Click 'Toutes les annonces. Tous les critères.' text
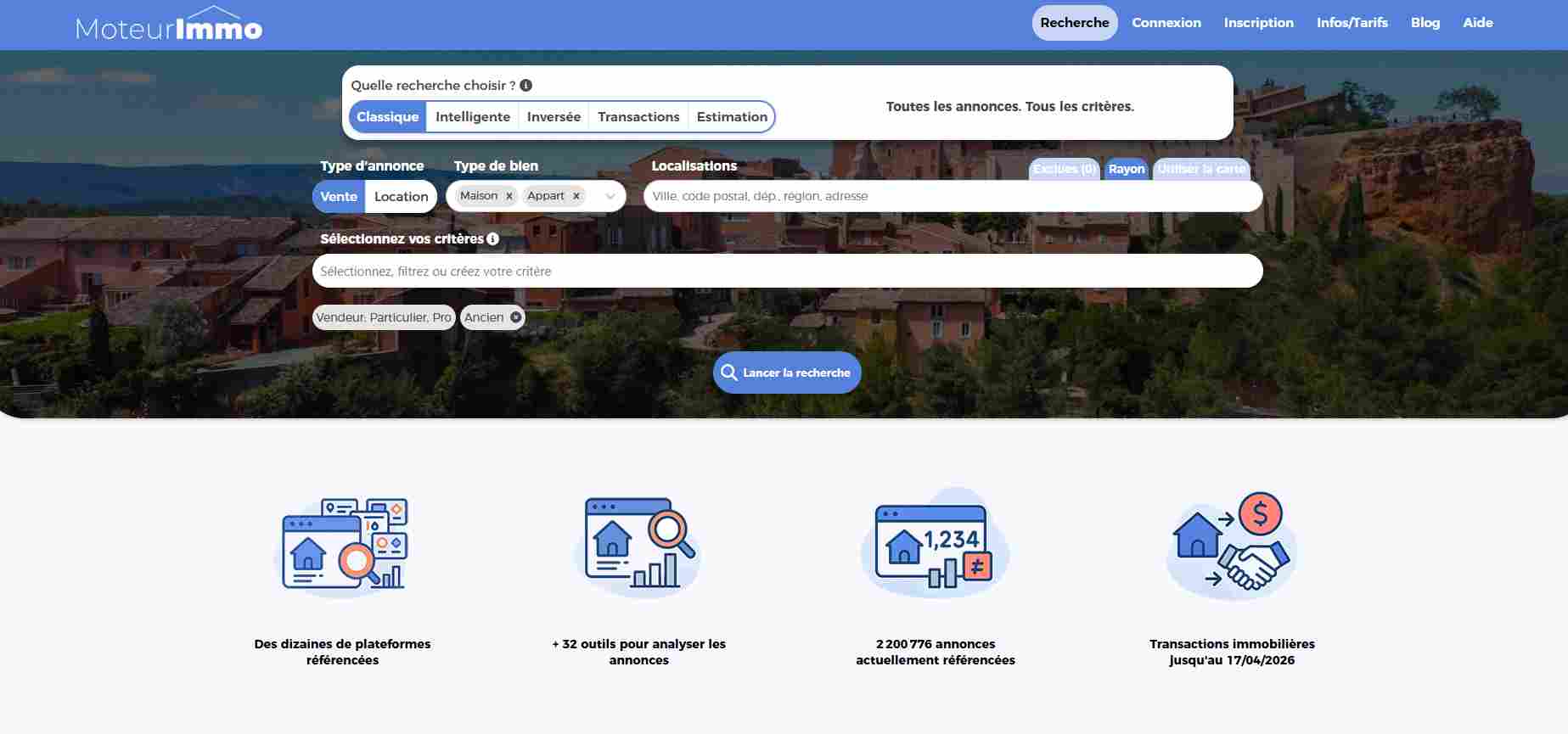1568x734 pixels. (x=1010, y=107)
